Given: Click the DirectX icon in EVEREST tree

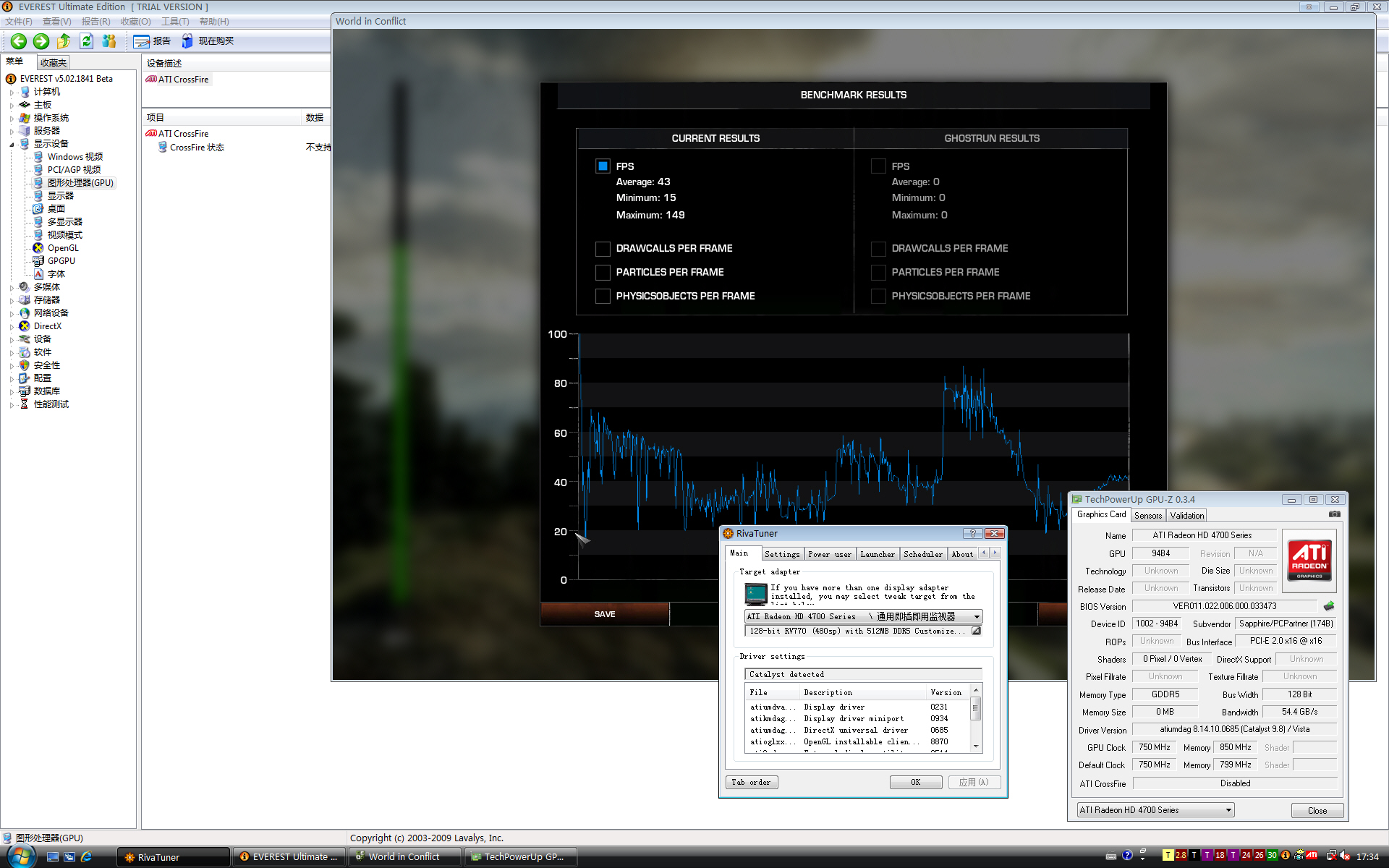Looking at the screenshot, I should click(25, 326).
